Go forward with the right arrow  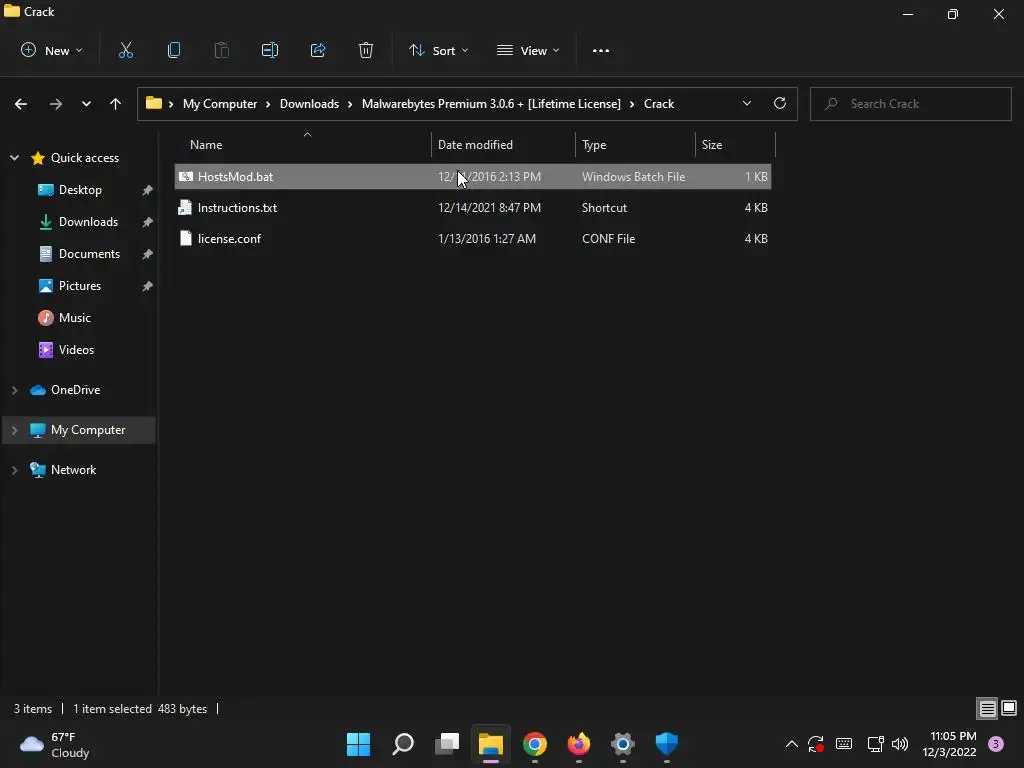56,104
